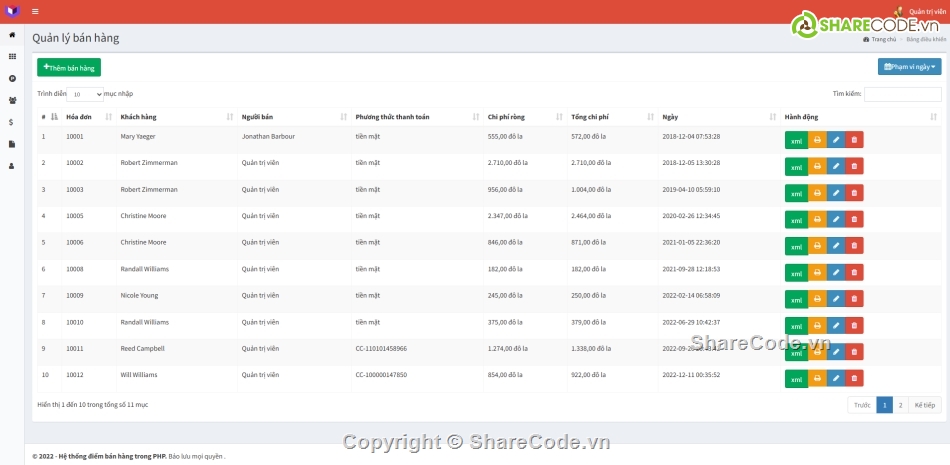Select the dollar sign sidebar icon
This screenshot has width=950, height=465.
12,122
